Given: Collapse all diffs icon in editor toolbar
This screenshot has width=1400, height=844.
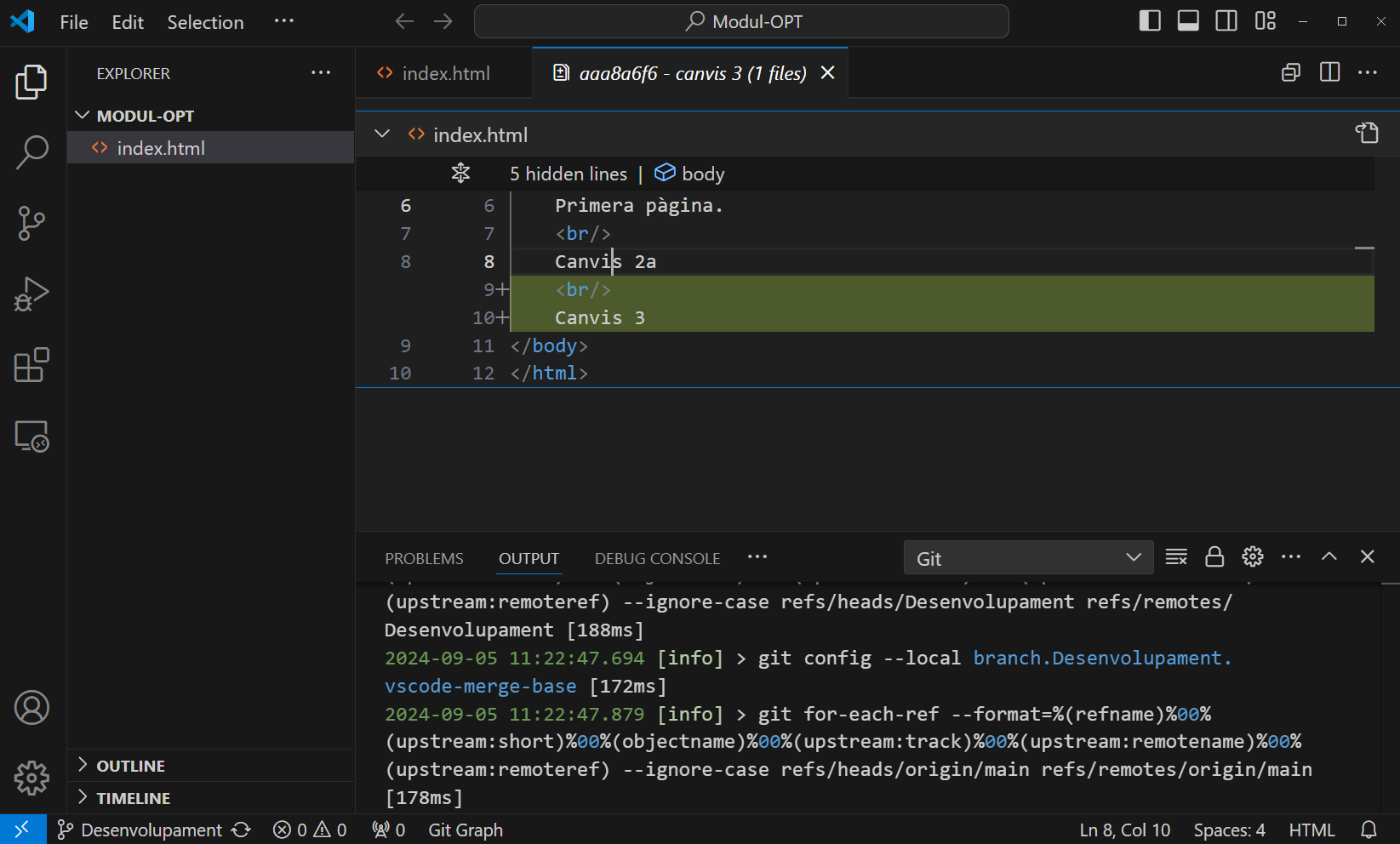Looking at the screenshot, I should pyautogui.click(x=1291, y=72).
